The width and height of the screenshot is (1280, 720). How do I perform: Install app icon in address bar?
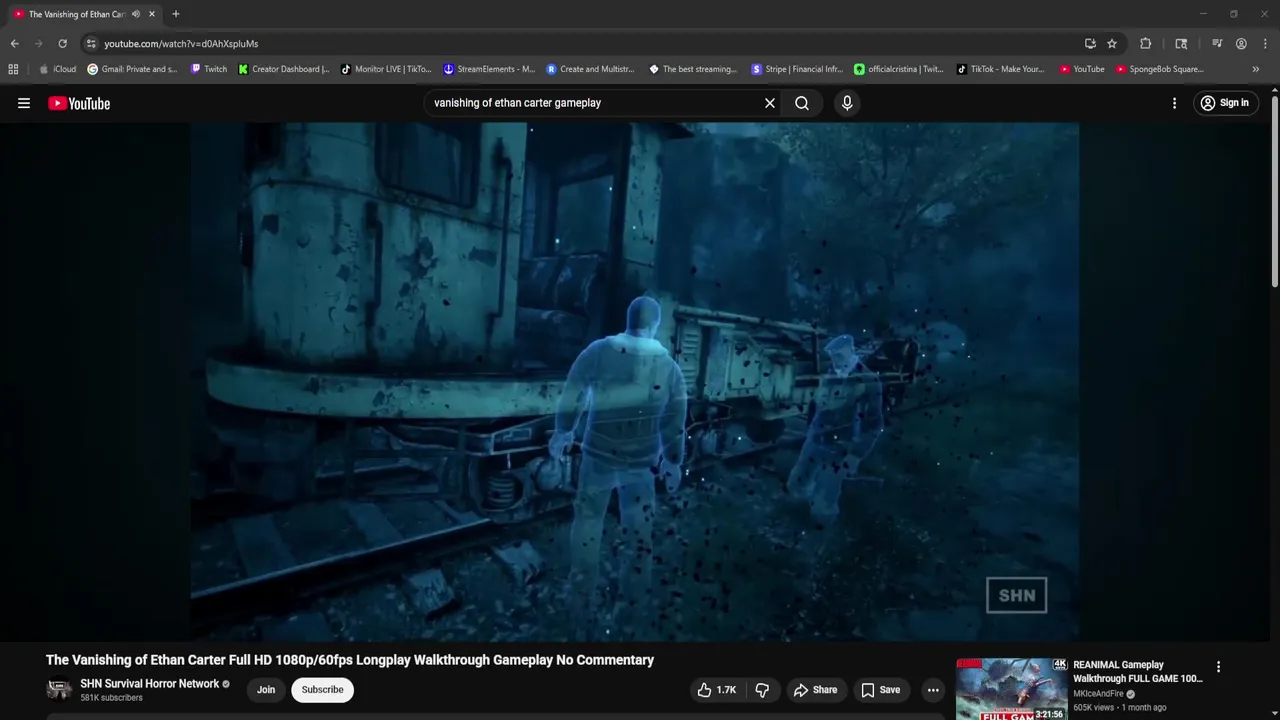1090,44
